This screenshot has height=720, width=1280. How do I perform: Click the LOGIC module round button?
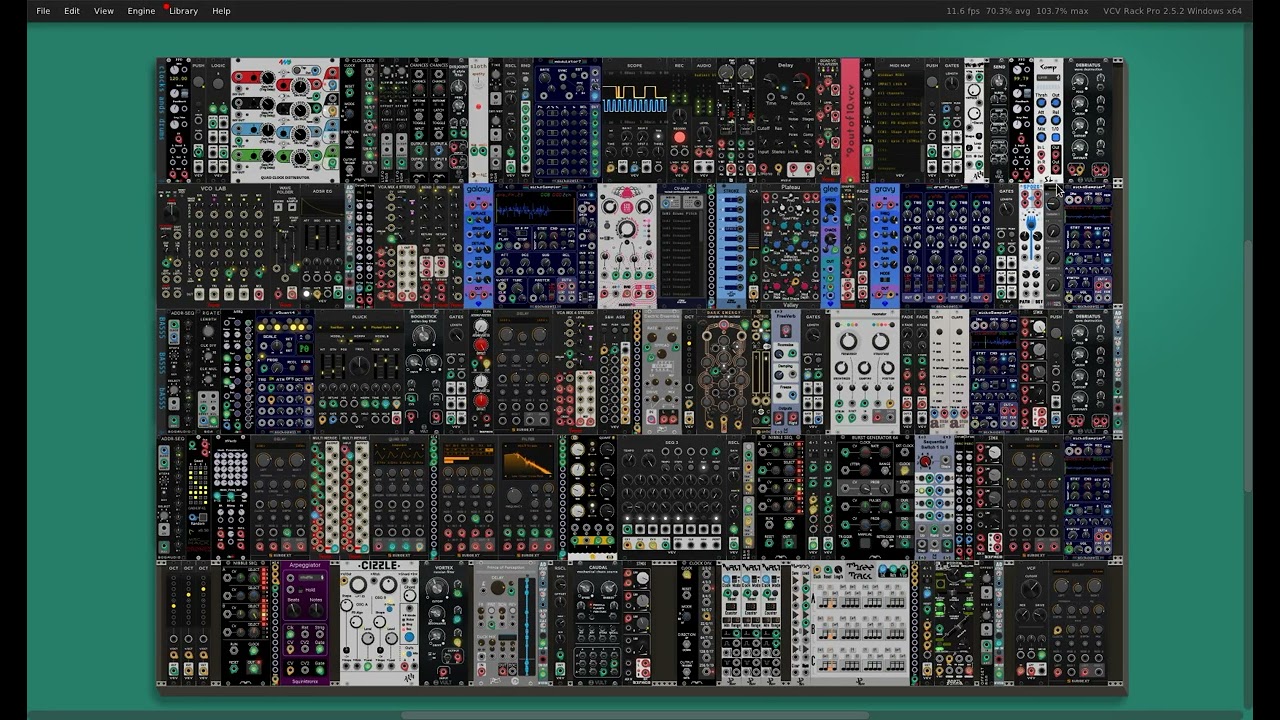pos(218,83)
